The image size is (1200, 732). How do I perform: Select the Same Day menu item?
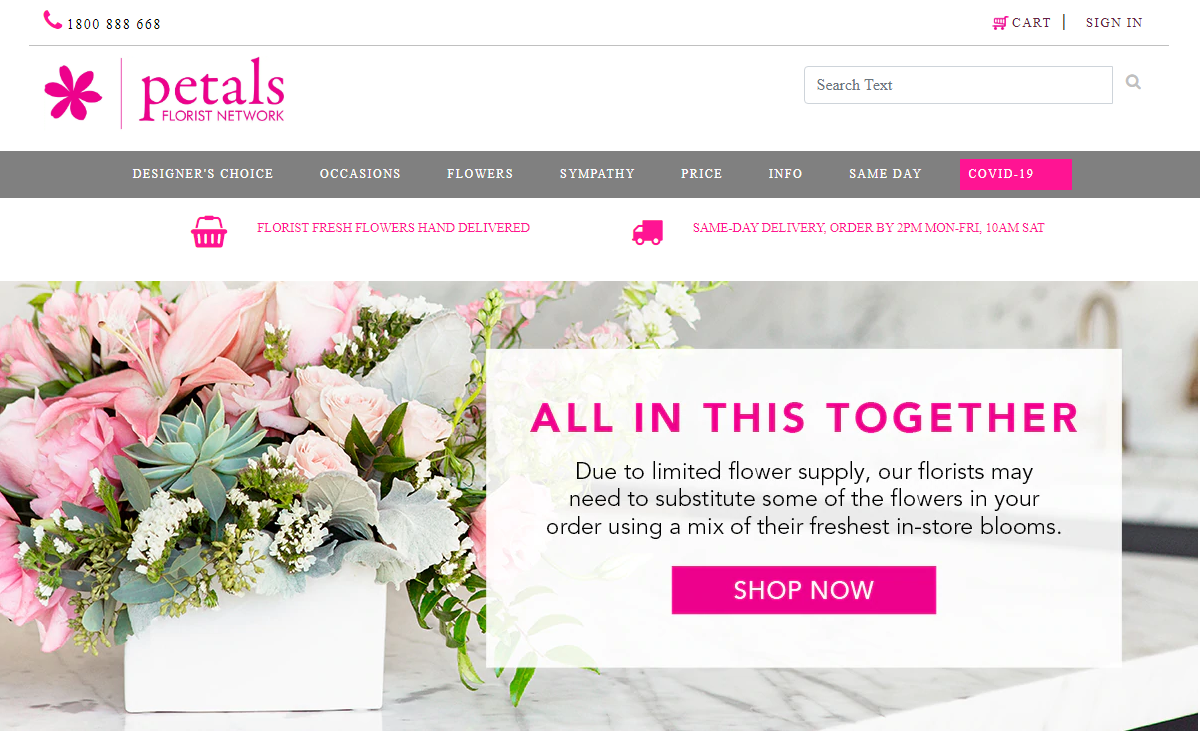pos(885,174)
